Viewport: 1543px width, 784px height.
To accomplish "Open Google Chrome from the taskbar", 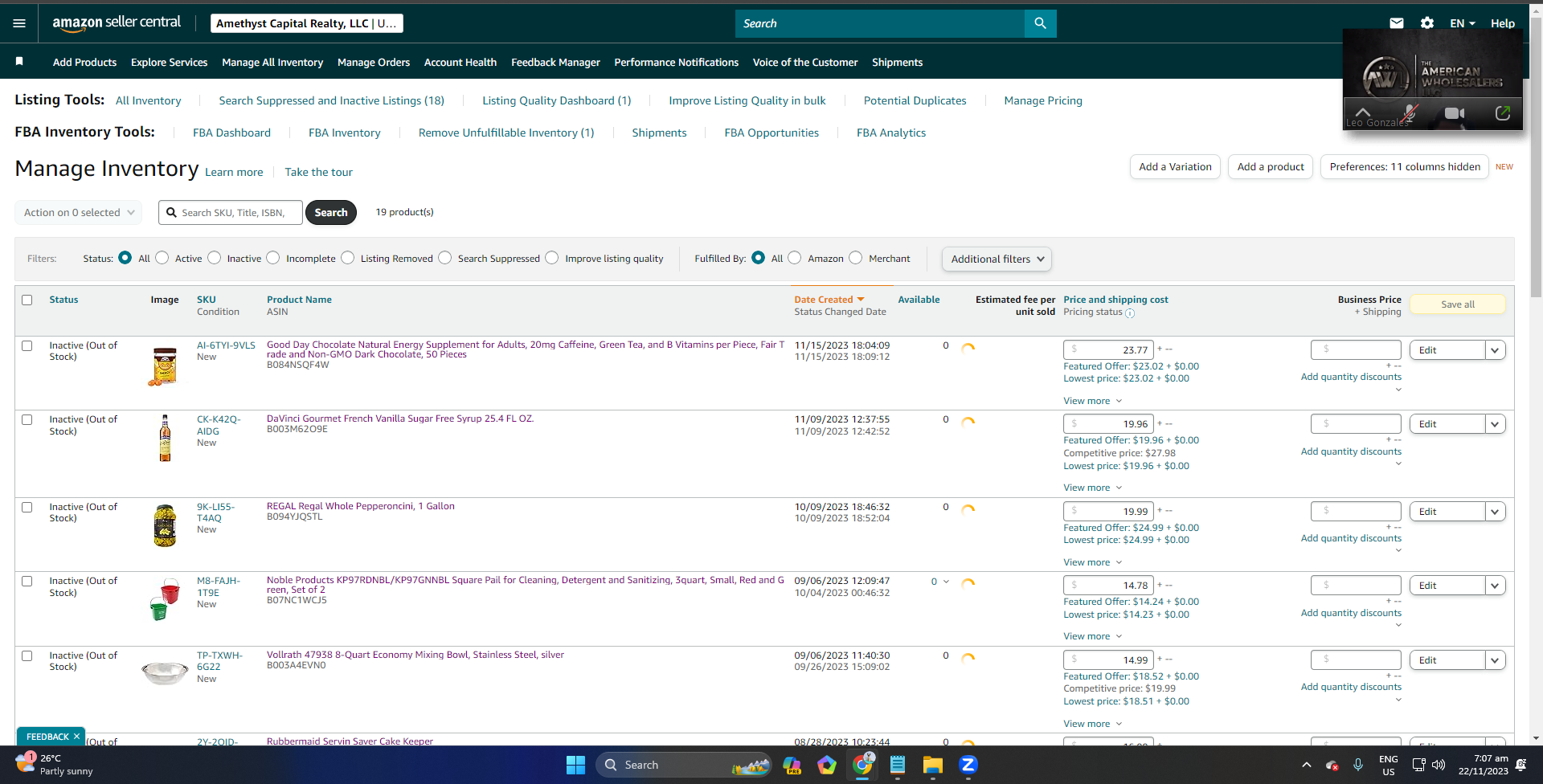I will point(862,765).
